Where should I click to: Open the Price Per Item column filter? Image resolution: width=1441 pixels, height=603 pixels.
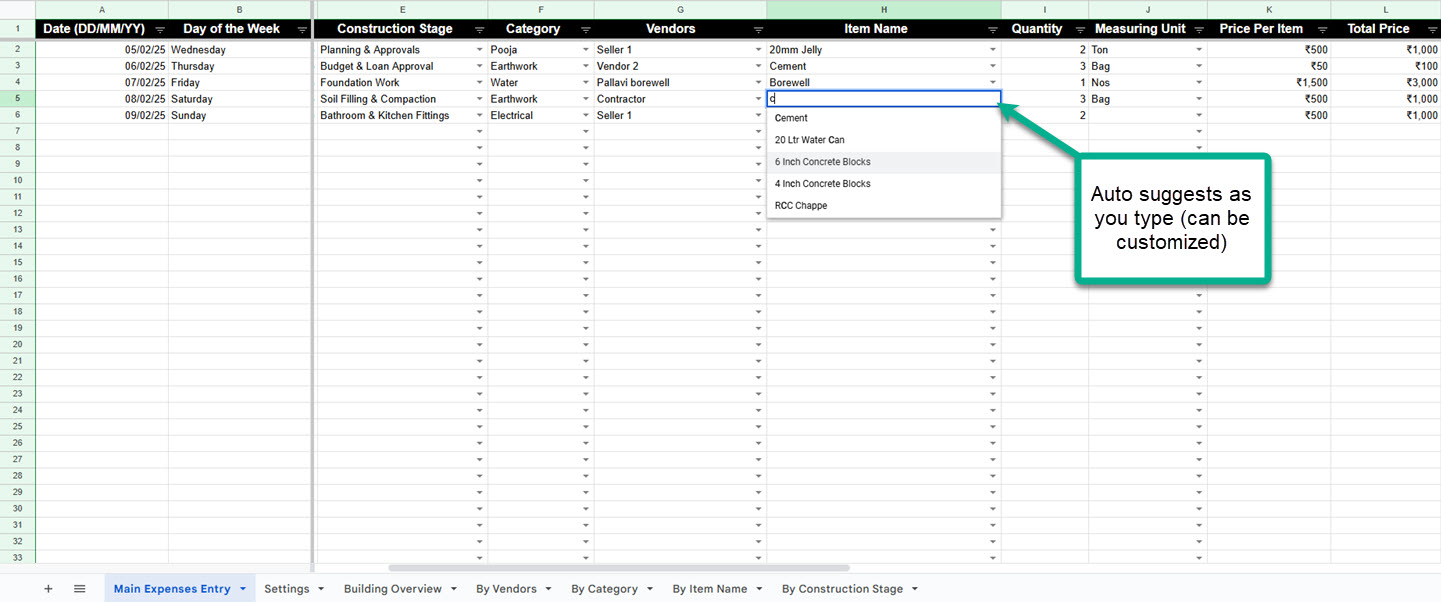(1324, 28)
